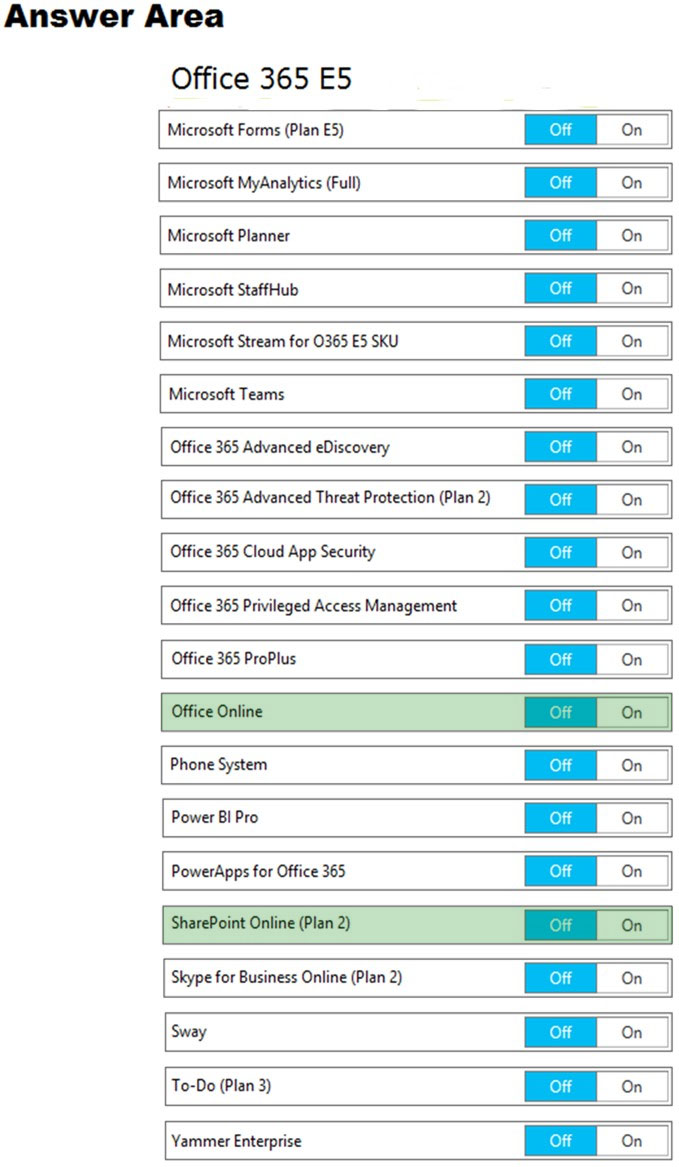This screenshot has height=1167, width=679.
Task: Turn on Microsoft Forms (Plan E5)
Action: [x=632, y=130]
